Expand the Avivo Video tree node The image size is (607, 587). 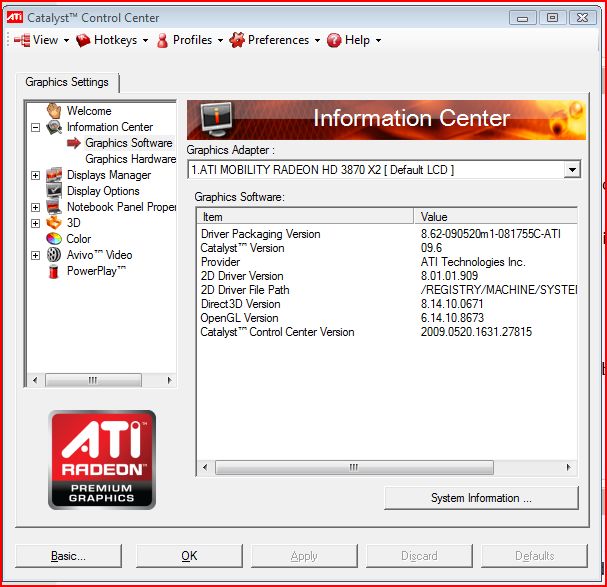(x=35, y=256)
